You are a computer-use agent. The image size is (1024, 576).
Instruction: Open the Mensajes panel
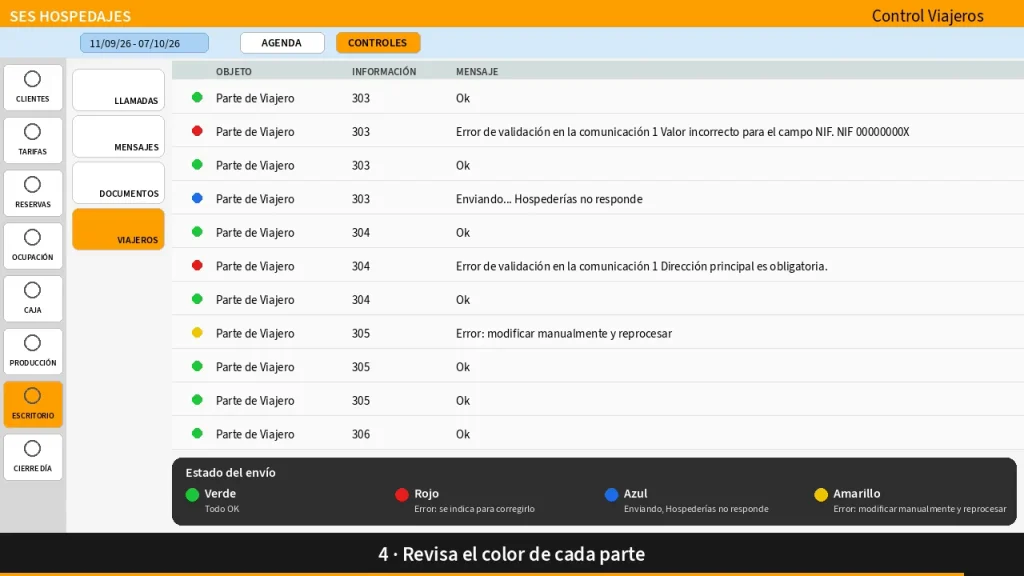(x=118, y=136)
